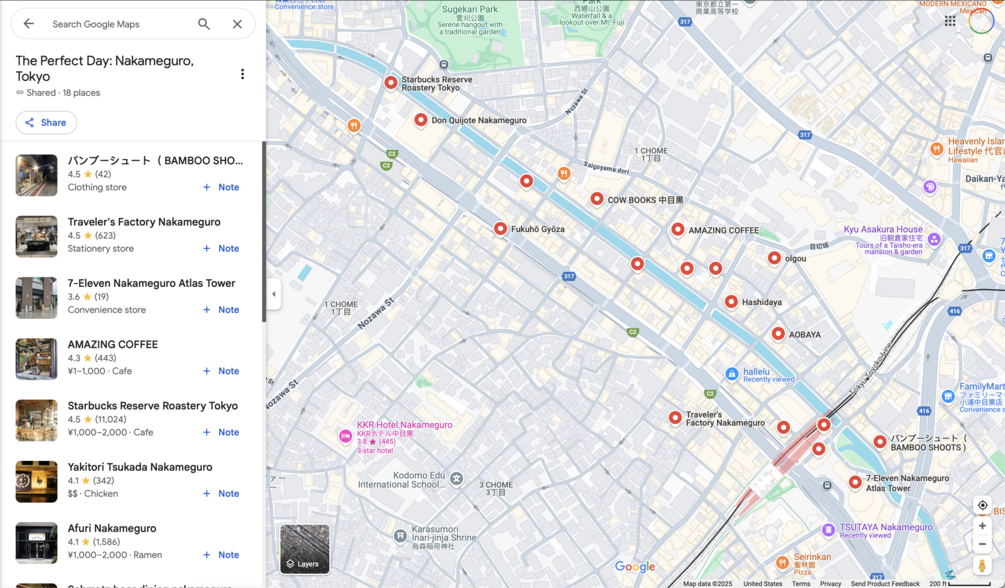Select AMAZING COFFEE list title
Screen dimensions: 1005x588
pyautogui.click(x=113, y=344)
